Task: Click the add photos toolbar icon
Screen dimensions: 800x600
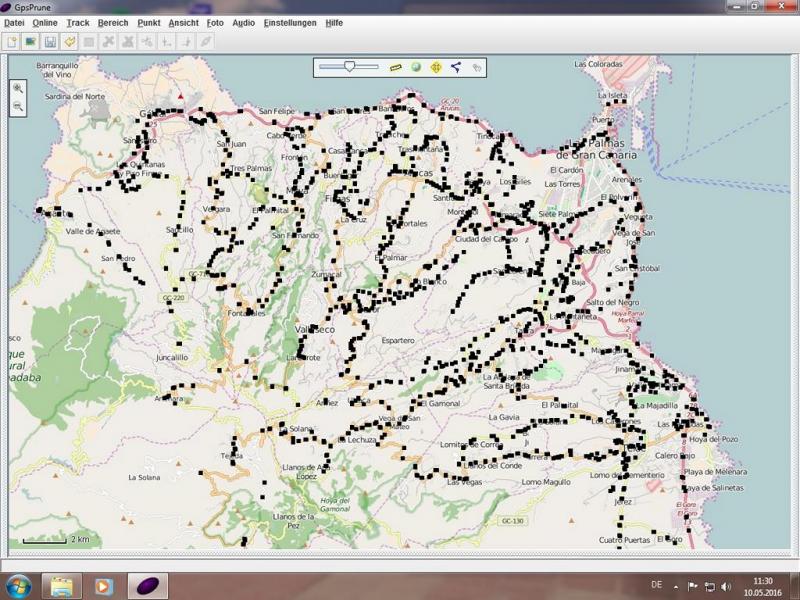Action: [30, 42]
